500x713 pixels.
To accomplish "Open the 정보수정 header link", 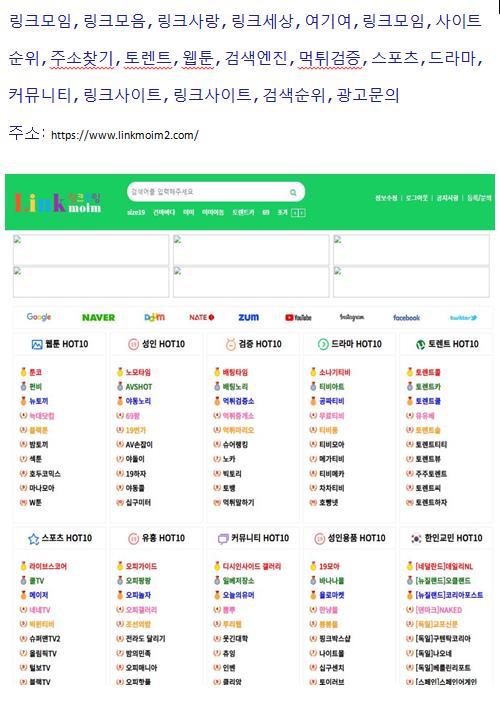I will [386, 198].
